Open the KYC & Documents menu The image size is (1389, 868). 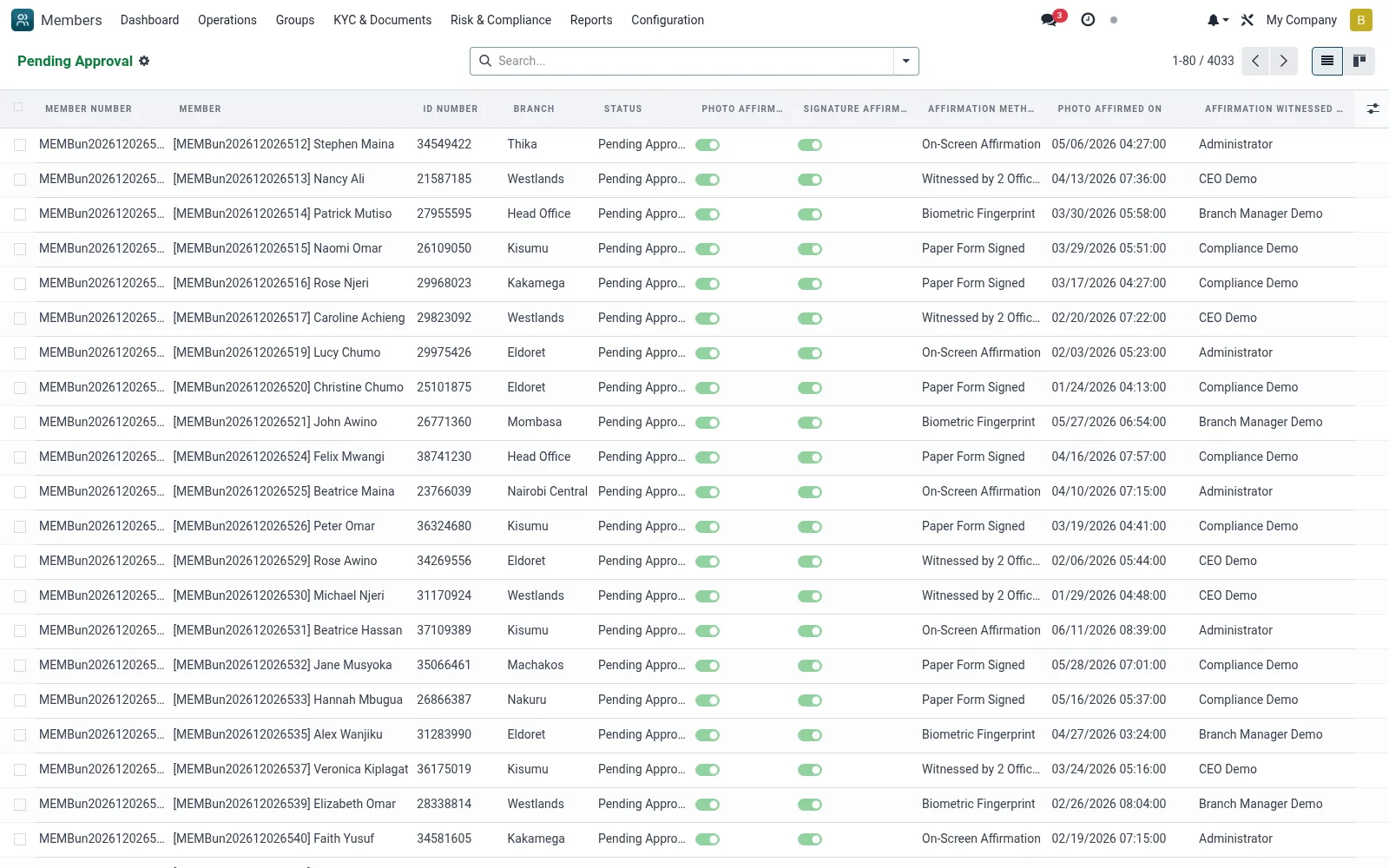[x=382, y=20]
